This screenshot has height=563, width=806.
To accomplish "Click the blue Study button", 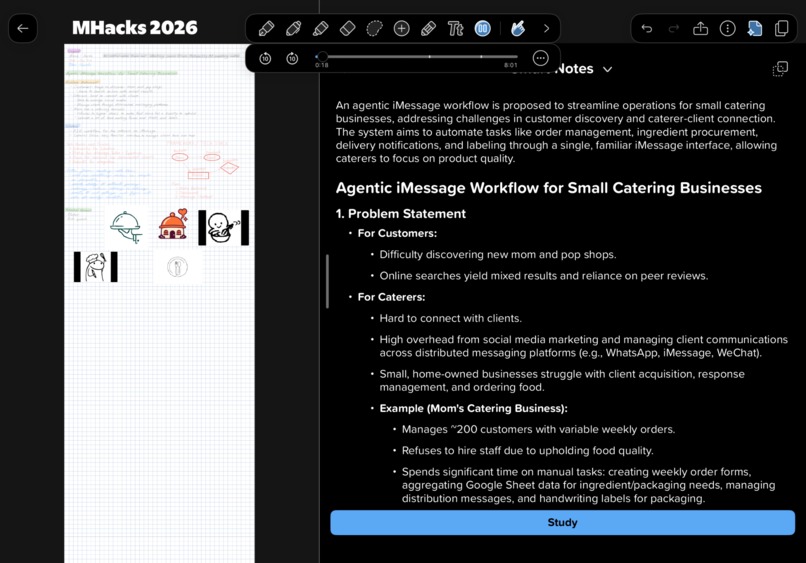I will [x=562, y=522].
